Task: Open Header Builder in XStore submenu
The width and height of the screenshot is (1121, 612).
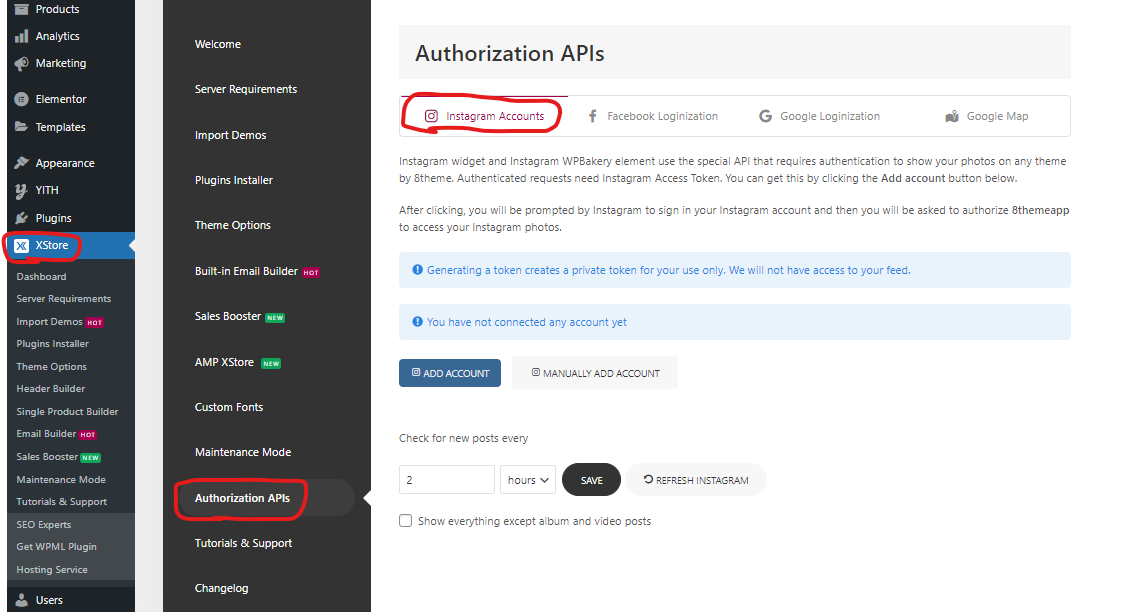Action: pyautogui.click(x=51, y=388)
